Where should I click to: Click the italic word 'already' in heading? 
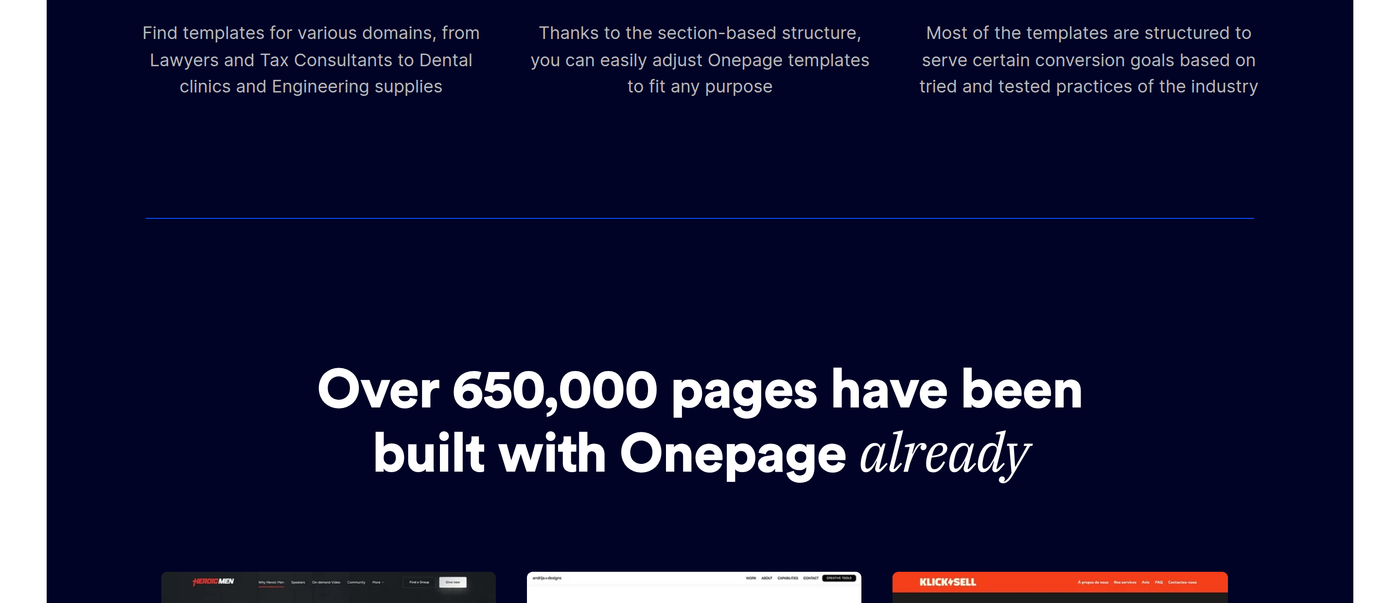click(x=945, y=455)
